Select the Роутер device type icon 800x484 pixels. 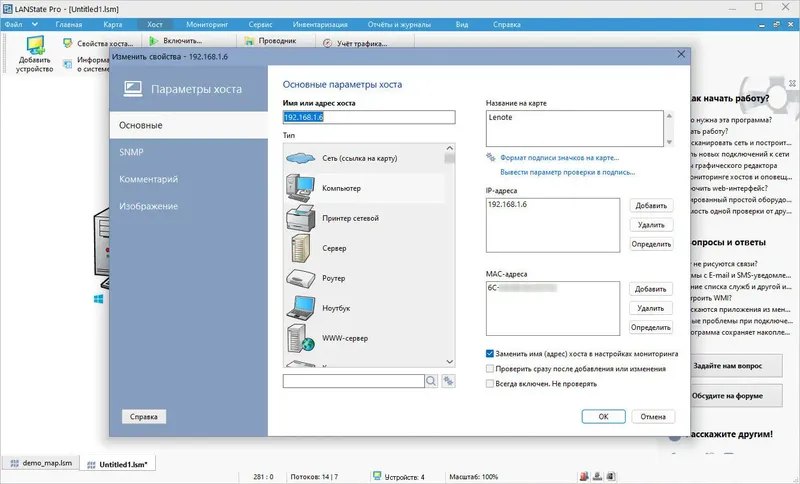301,278
